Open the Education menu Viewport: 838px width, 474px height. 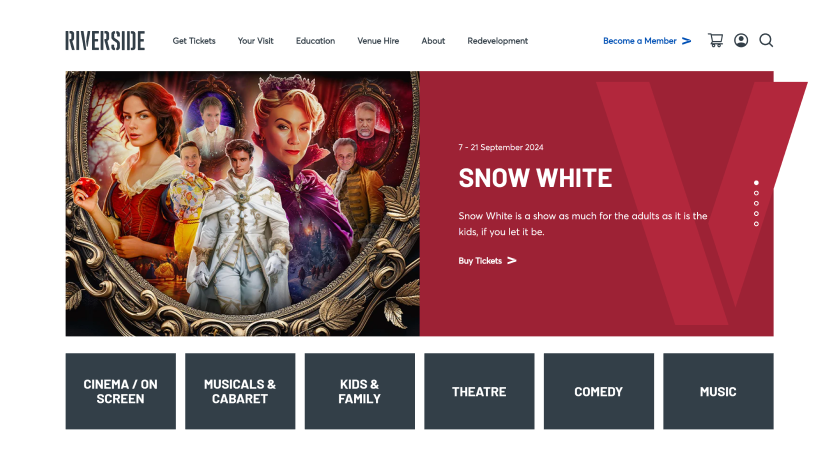315,41
